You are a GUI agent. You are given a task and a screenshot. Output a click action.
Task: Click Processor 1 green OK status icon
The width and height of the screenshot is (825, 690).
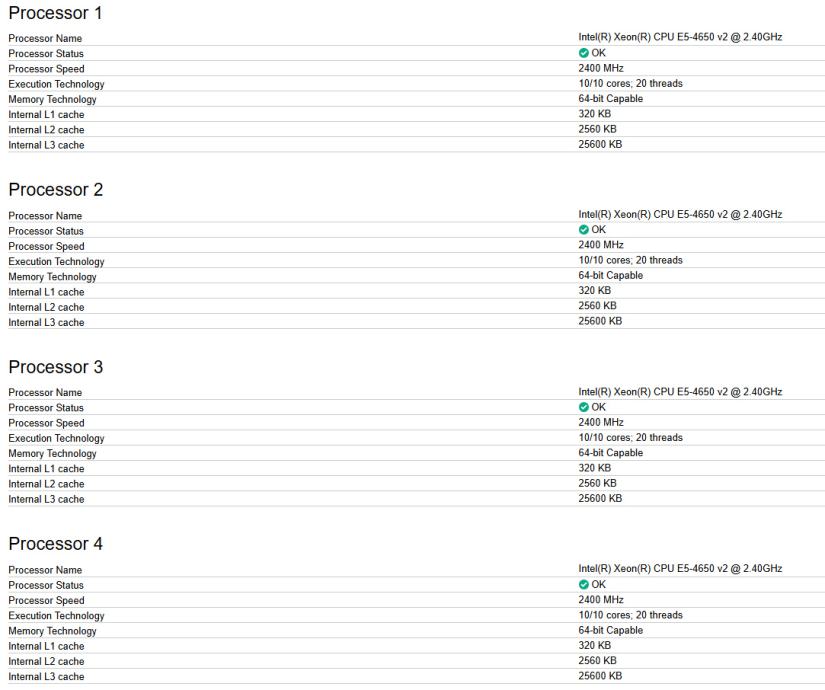coord(584,53)
